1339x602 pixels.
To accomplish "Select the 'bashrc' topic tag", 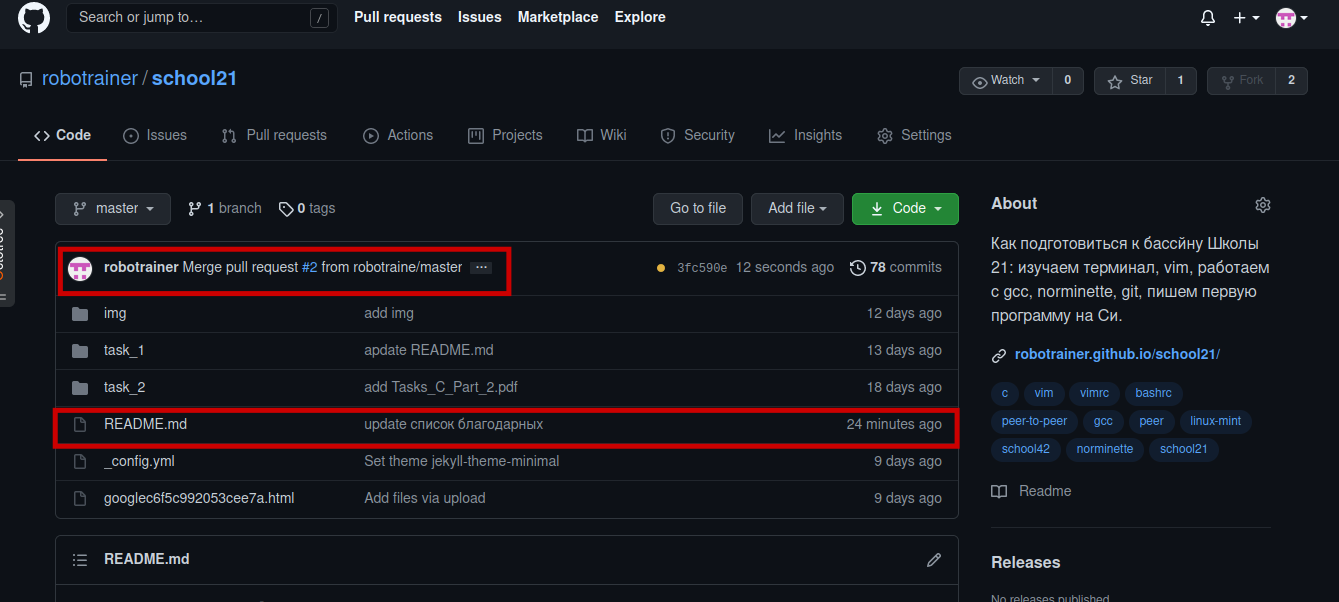I will pyautogui.click(x=1153, y=393).
